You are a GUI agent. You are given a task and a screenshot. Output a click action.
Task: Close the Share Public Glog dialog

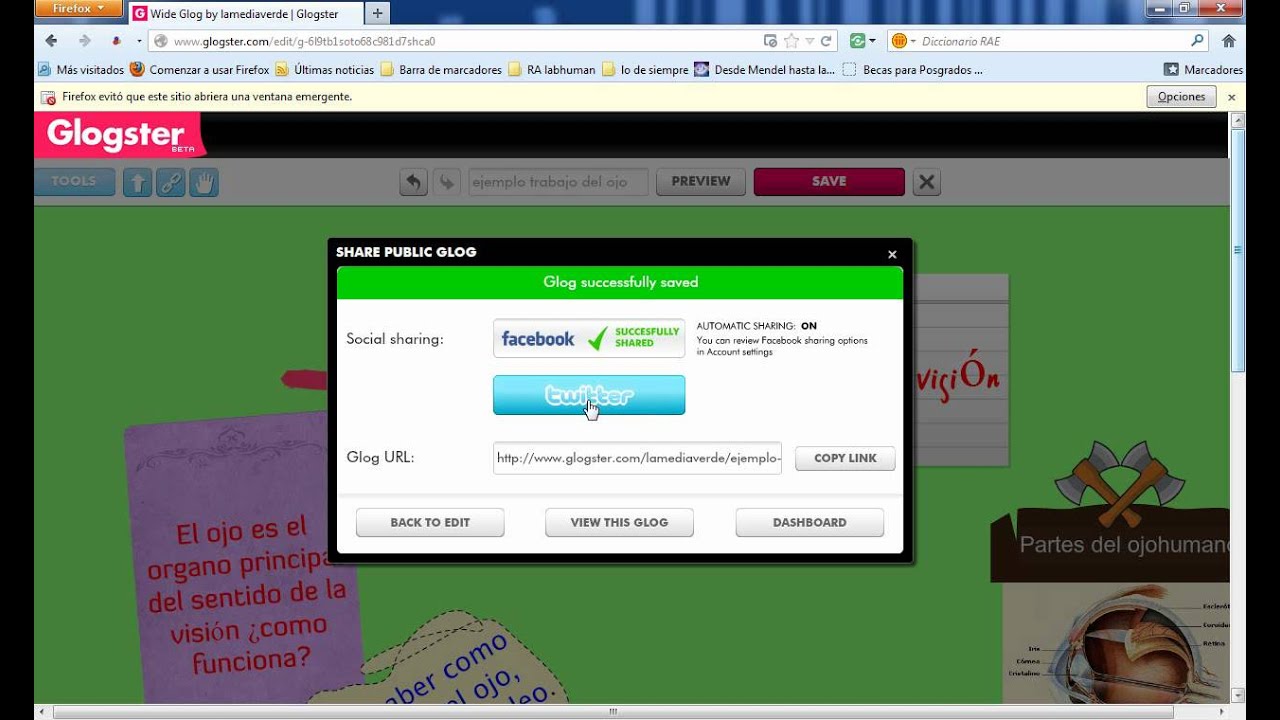pos(892,254)
